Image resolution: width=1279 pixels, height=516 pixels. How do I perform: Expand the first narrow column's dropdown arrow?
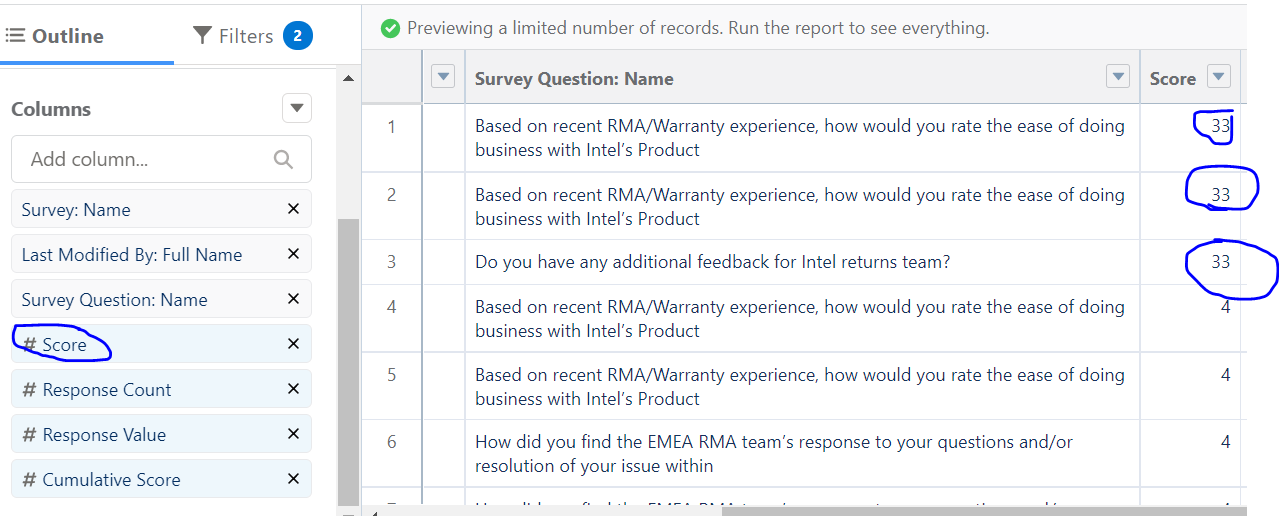pyautogui.click(x=442, y=77)
